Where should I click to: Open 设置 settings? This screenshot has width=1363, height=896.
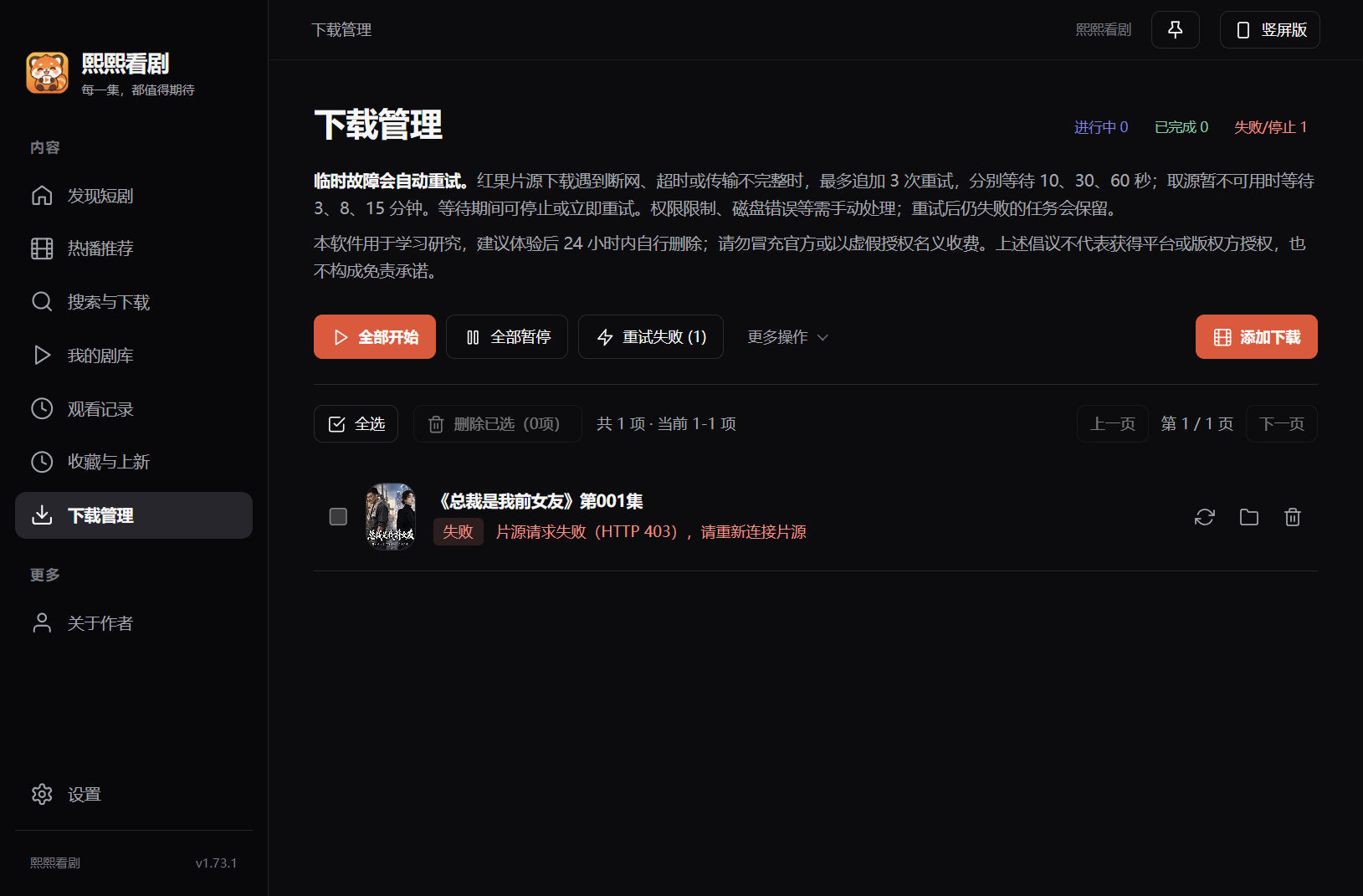(x=134, y=794)
